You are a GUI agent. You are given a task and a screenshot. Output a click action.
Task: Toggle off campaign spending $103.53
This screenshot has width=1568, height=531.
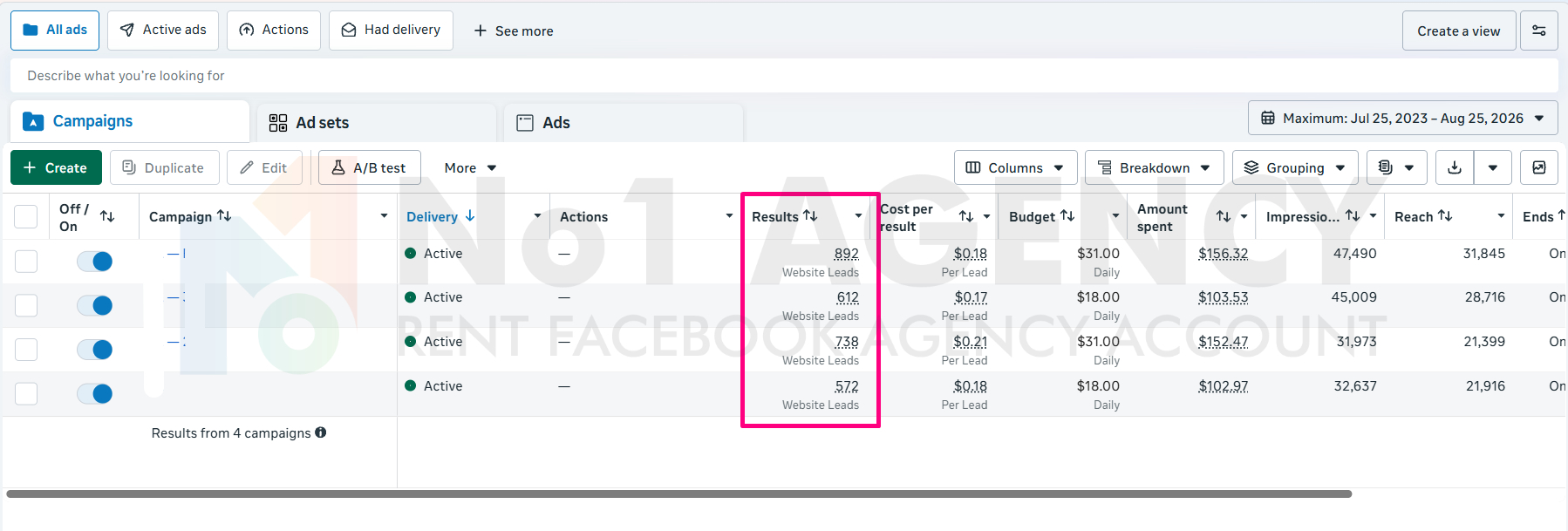click(x=95, y=305)
